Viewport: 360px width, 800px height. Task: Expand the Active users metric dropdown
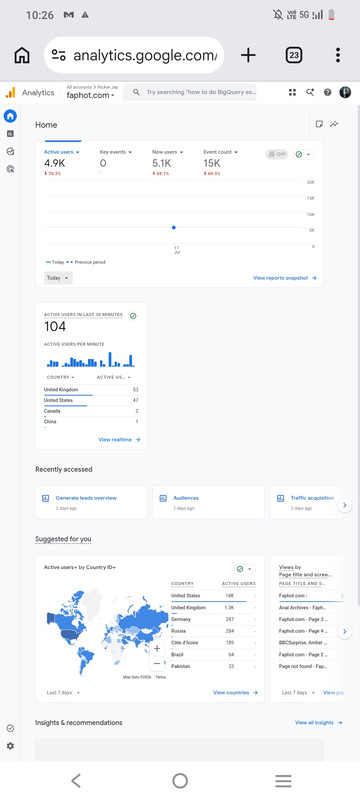tap(62, 152)
